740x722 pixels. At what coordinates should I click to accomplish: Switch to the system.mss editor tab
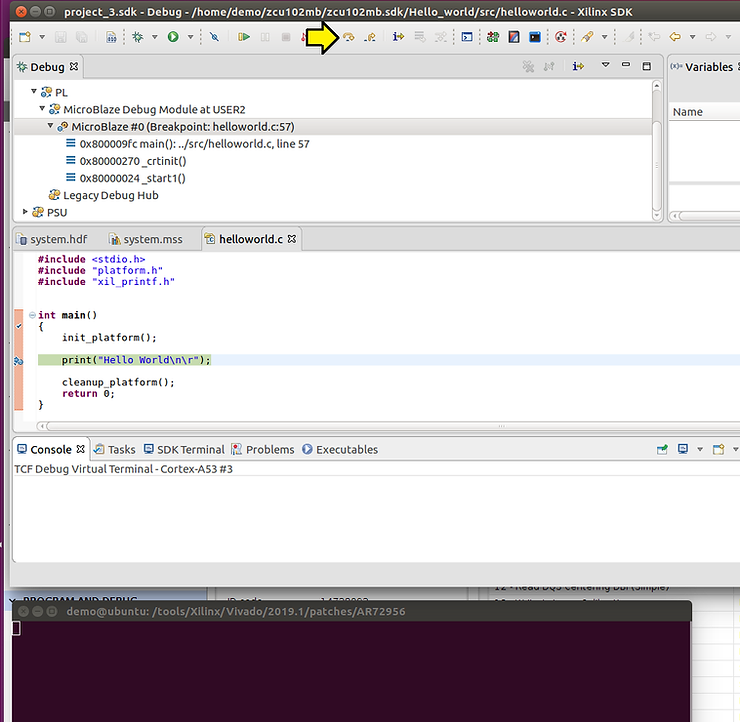click(x=152, y=240)
